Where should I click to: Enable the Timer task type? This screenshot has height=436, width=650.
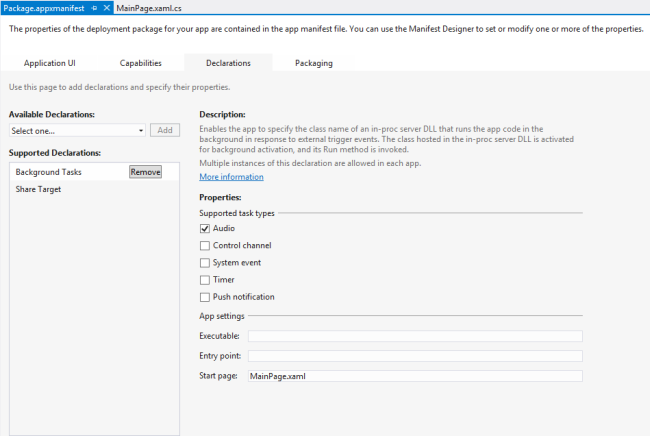coord(205,280)
